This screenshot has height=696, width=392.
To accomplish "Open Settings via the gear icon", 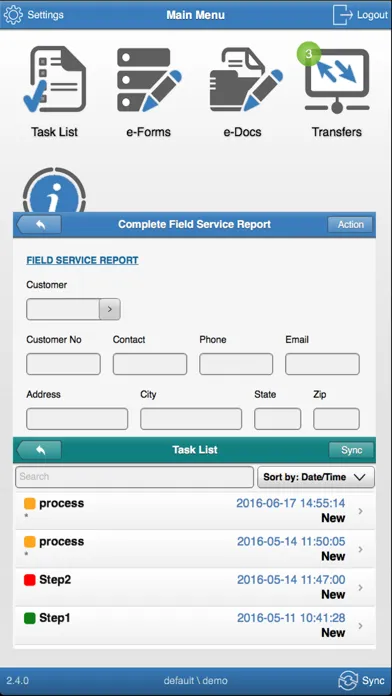I will point(13,15).
